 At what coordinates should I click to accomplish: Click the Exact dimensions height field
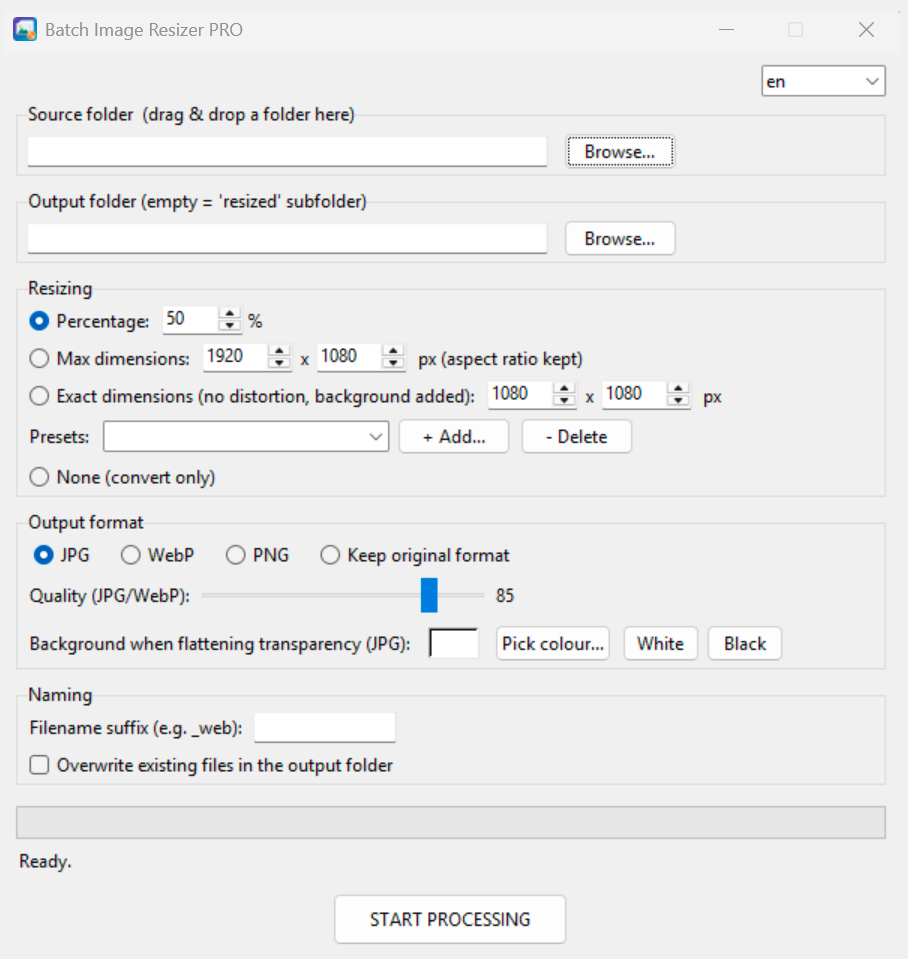634,394
